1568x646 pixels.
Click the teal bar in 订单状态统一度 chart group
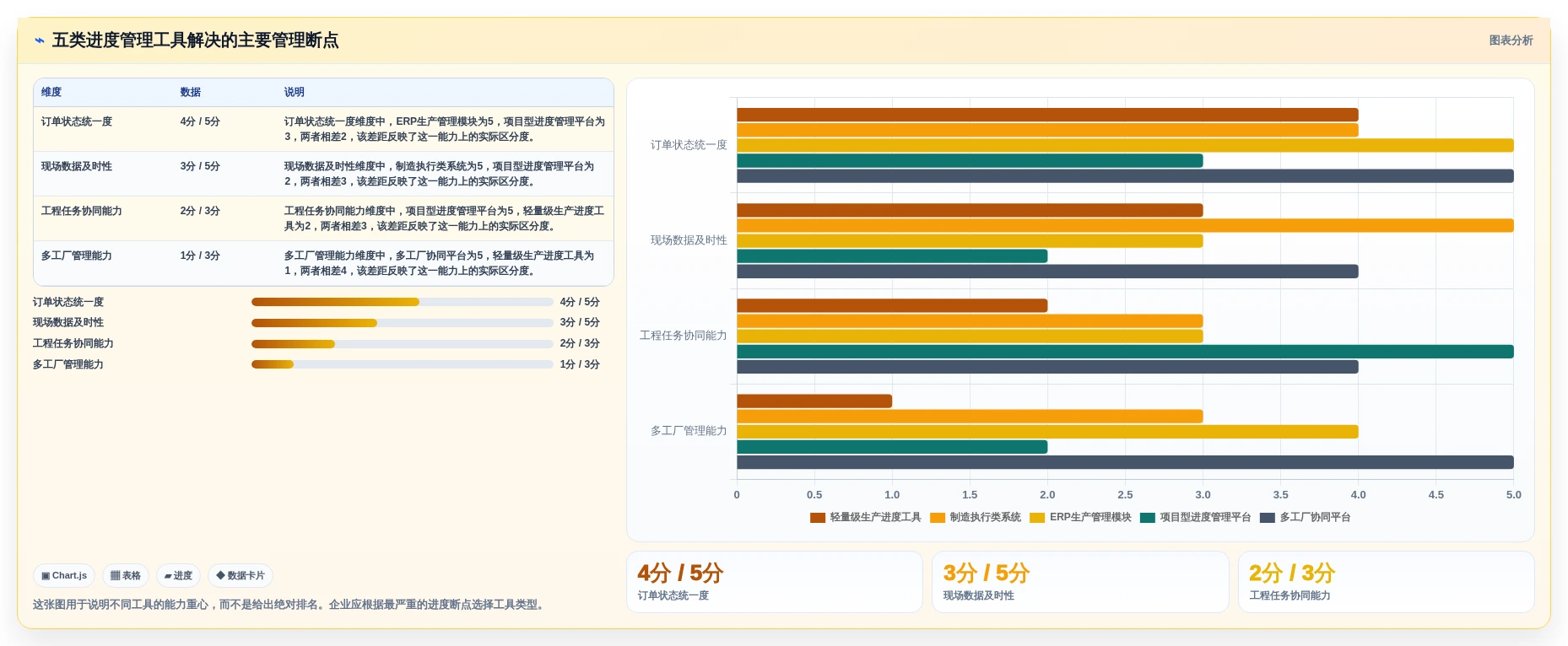pos(970,160)
